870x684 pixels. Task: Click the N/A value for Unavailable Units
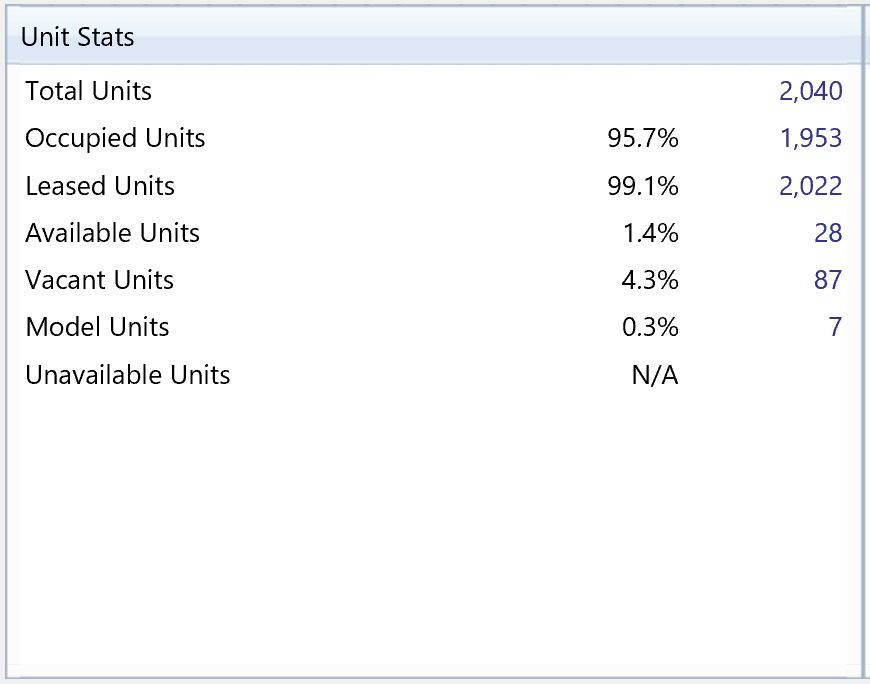tap(655, 375)
